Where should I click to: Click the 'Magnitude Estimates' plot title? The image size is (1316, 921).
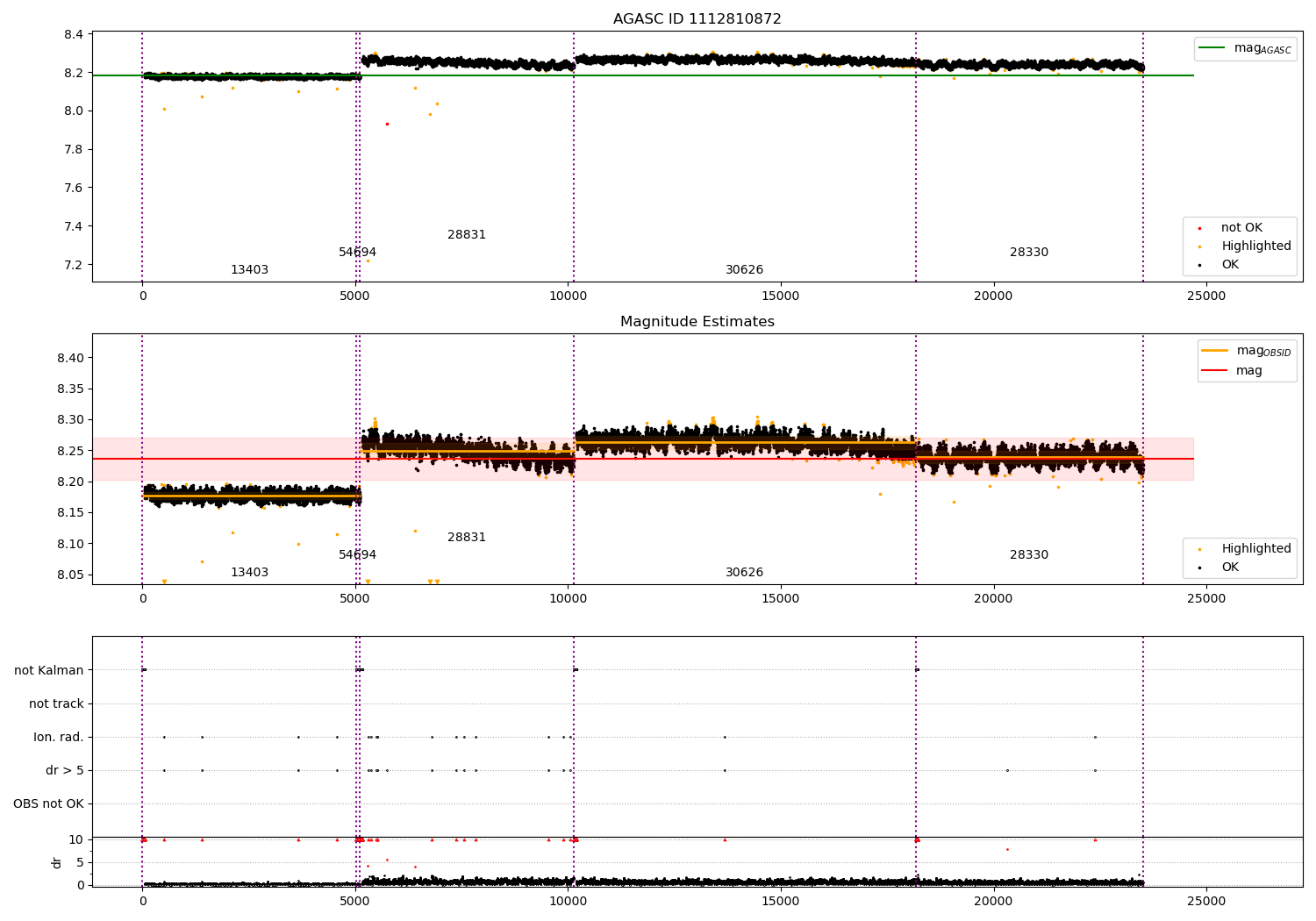click(697, 322)
